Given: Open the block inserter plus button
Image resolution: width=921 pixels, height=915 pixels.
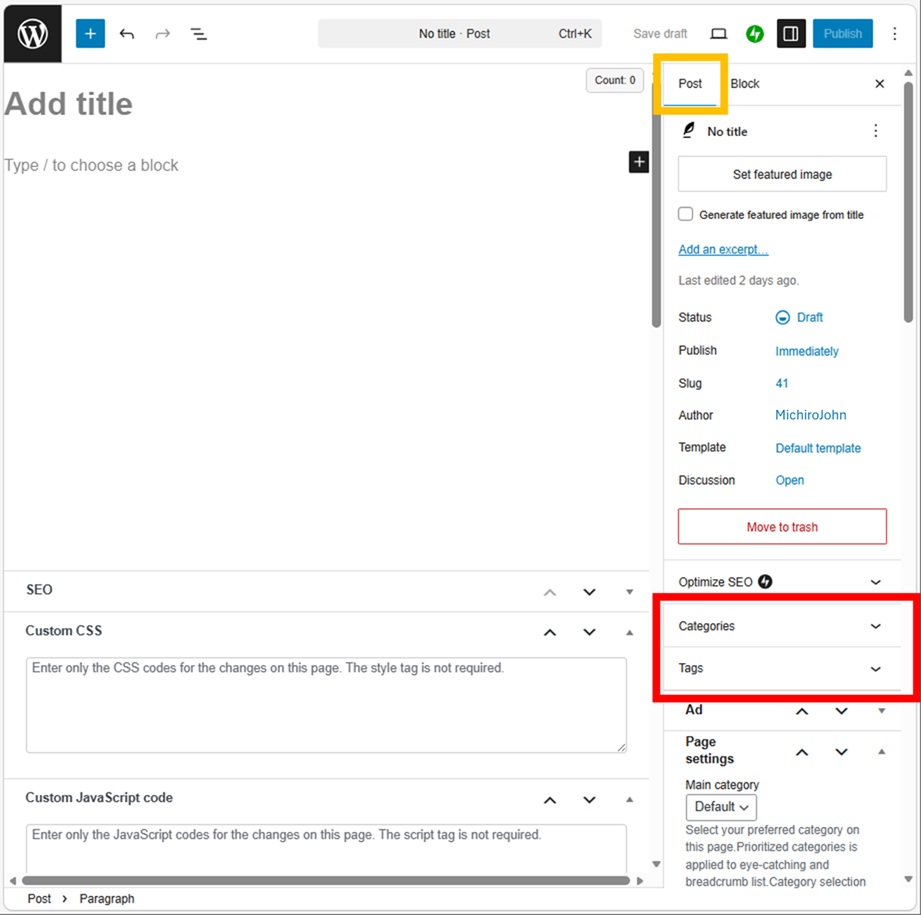Looking at the screenshot, I should [x=90, y=34].
